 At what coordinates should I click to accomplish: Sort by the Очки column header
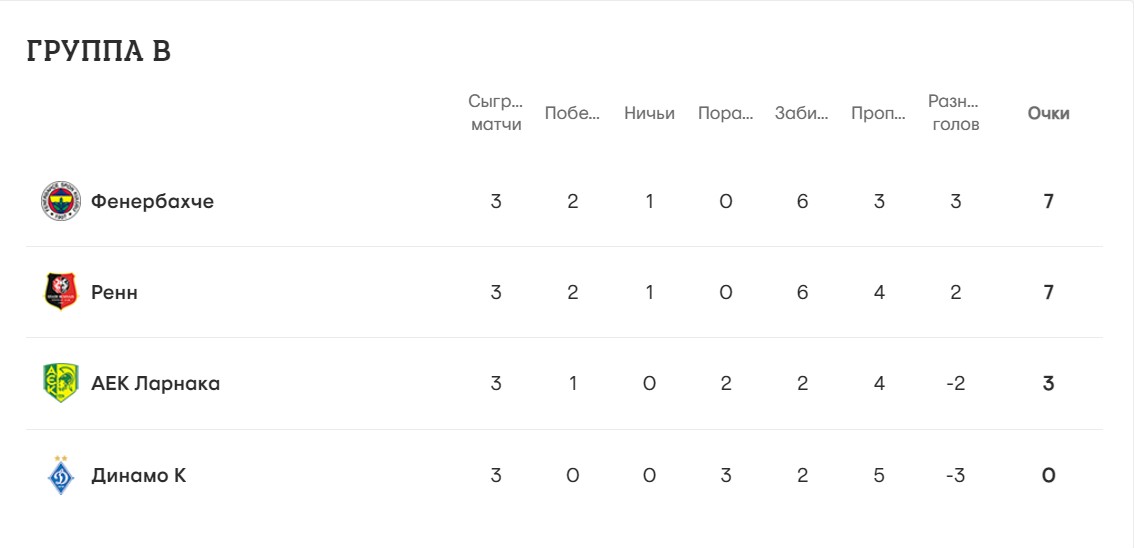point(1048,113)
